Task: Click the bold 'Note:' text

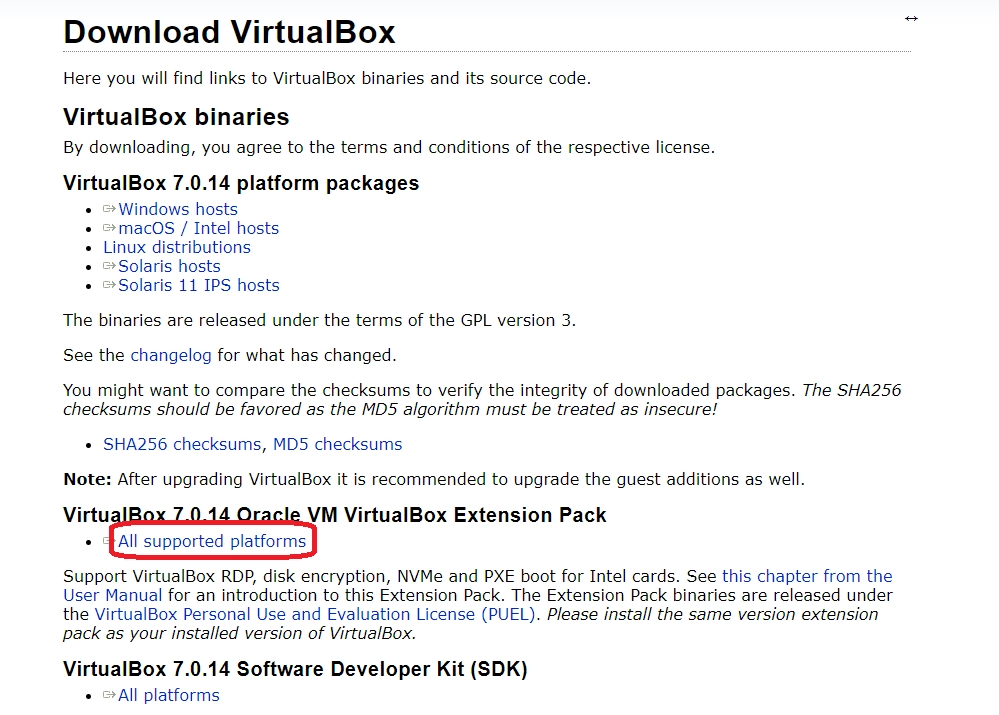Action: point(87,479)
